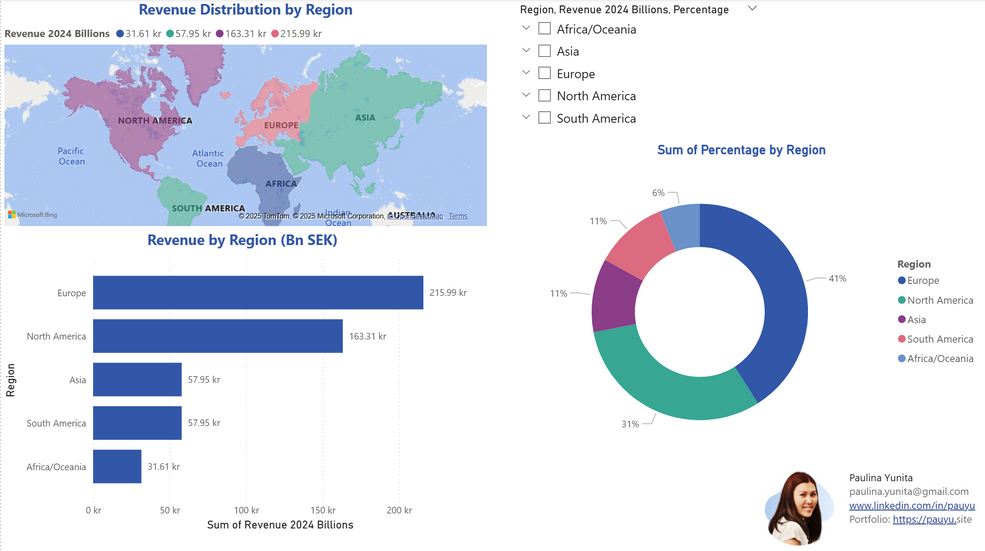
Task: Click the Microsoft Bing logo on map
Action: pyautogui.click(x=32, y=215)
